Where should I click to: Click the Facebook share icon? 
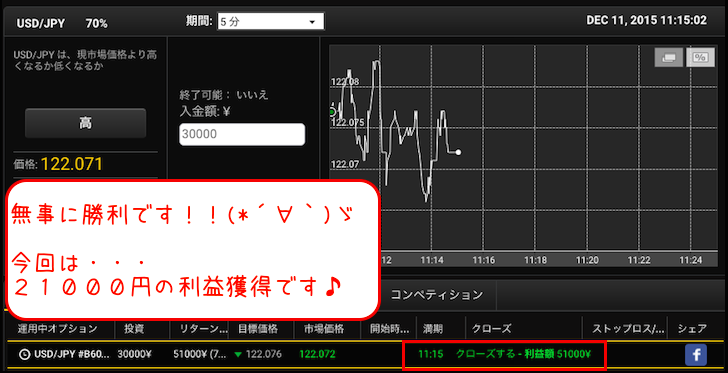pos(696,355)
